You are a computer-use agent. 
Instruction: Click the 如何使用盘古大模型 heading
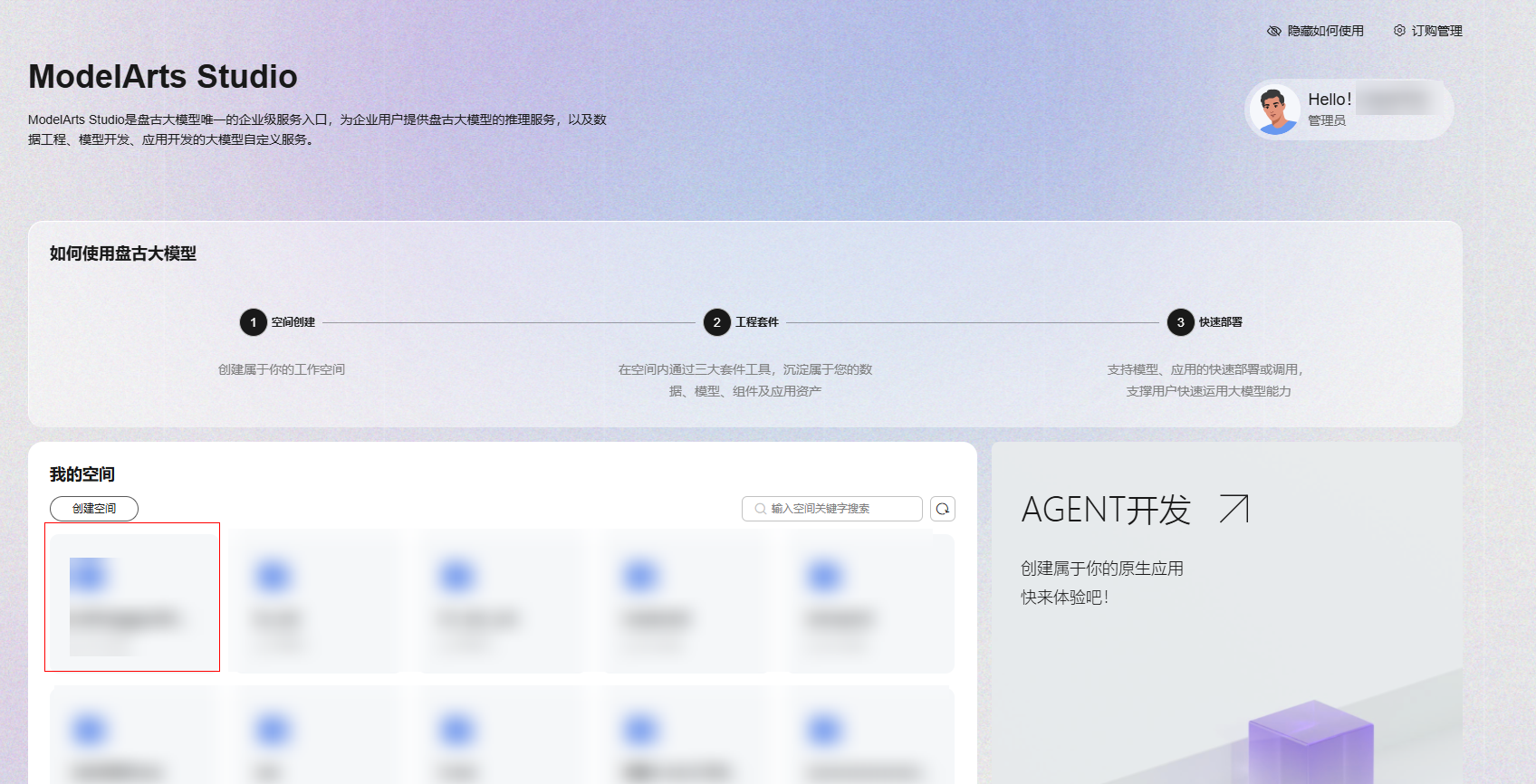[x=123, y=253]
